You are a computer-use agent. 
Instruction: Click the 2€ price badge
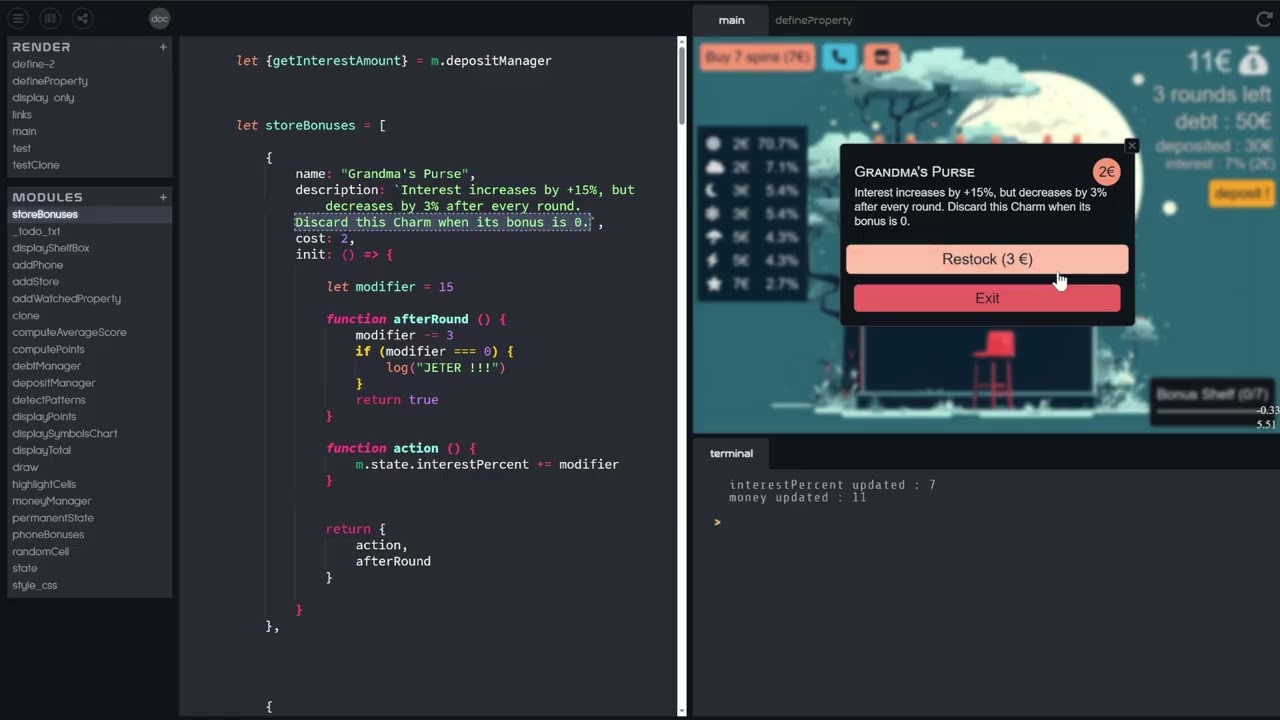pyautogui.click(x=1106, y=172)
